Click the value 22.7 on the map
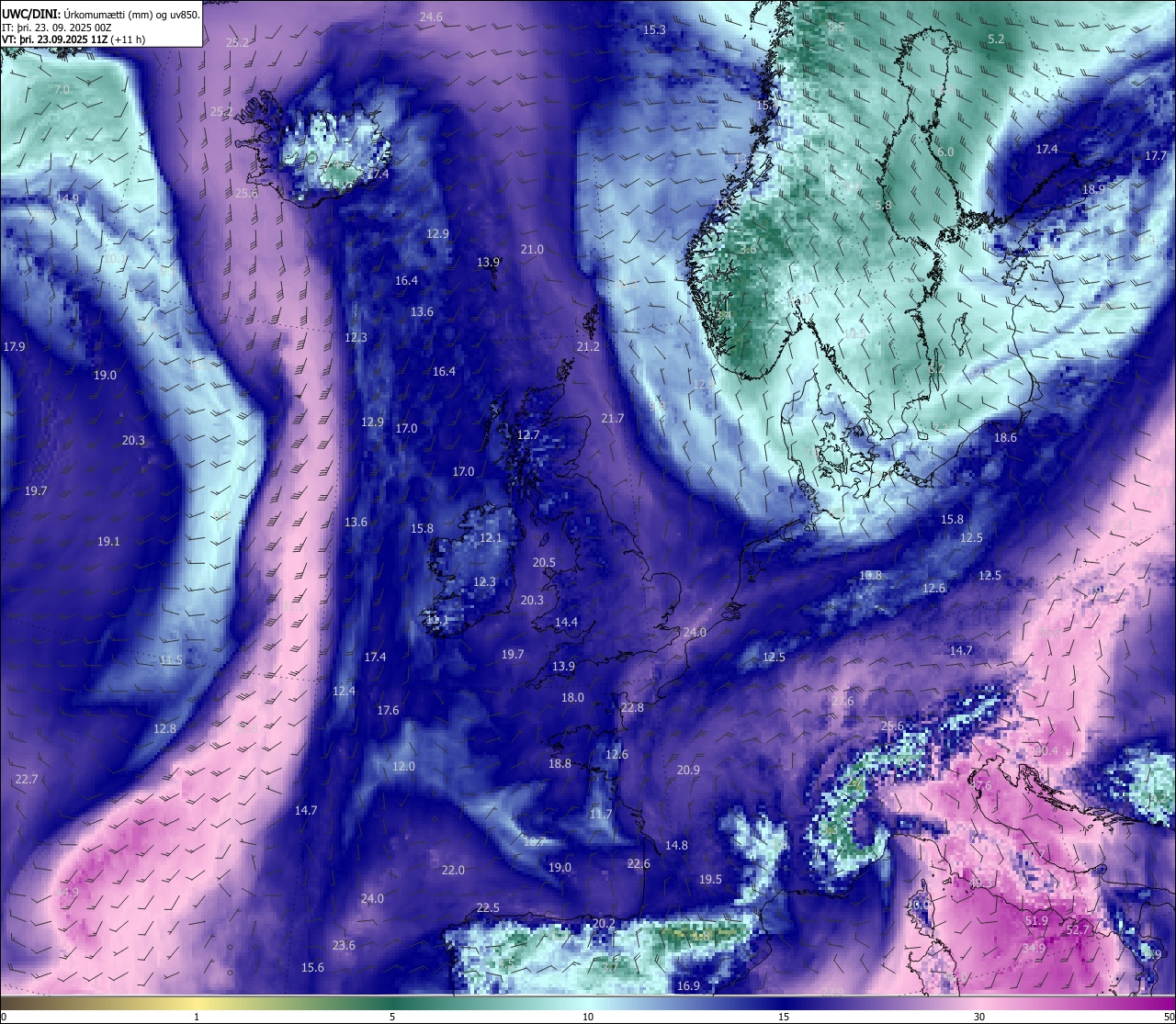Image resolution: width=1176 pixels, height=1024 pixels. 26,780
